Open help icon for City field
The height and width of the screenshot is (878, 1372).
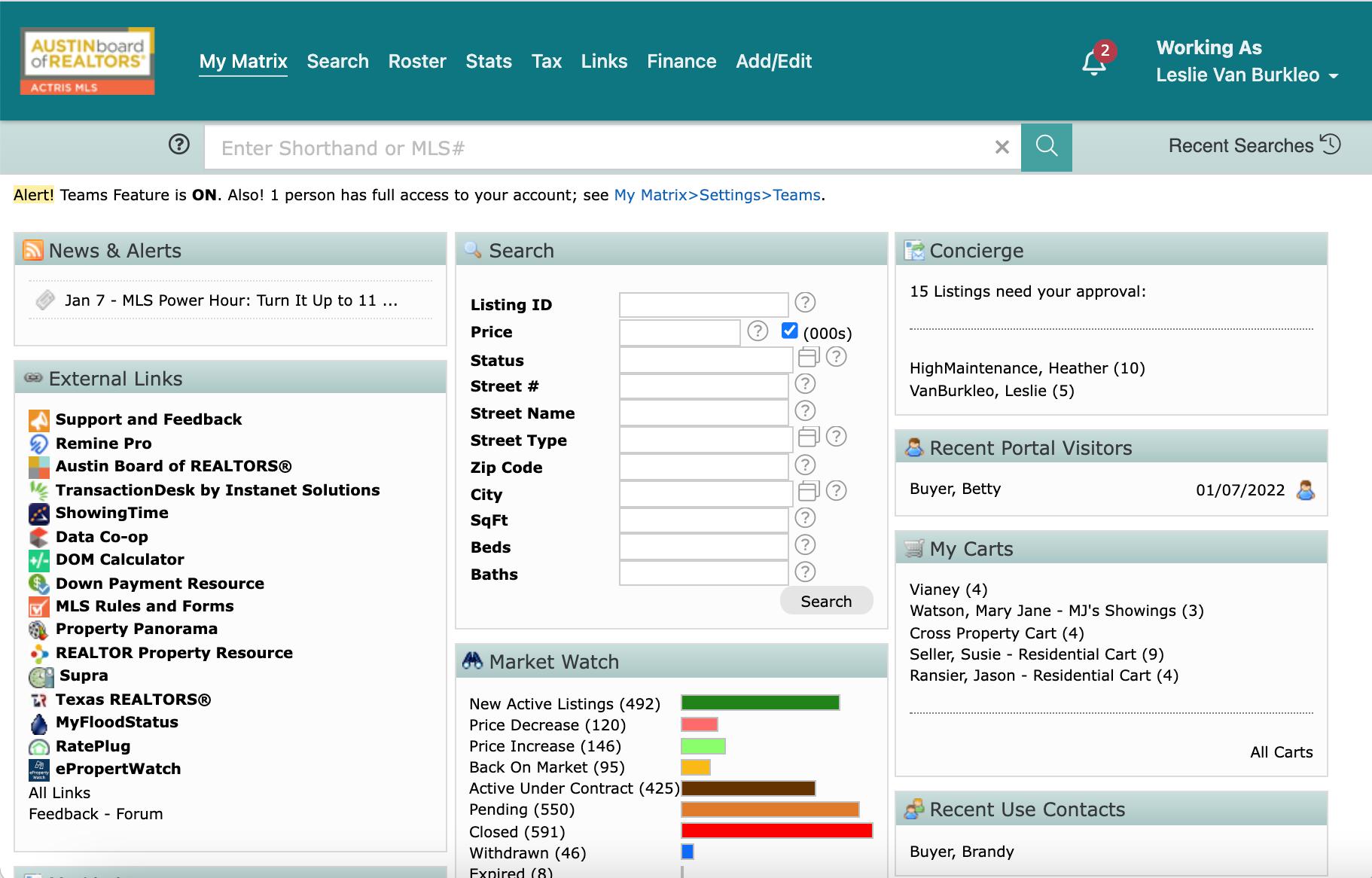(837, 491)
